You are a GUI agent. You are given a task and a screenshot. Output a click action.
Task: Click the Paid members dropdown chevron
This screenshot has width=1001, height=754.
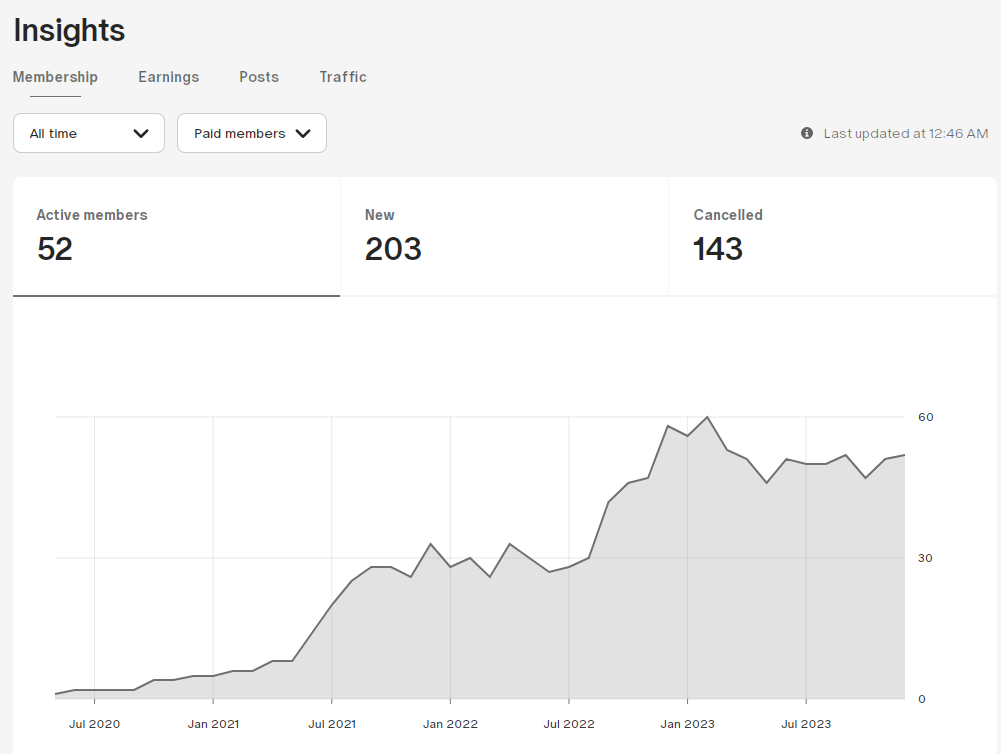[x=303, y=133]
